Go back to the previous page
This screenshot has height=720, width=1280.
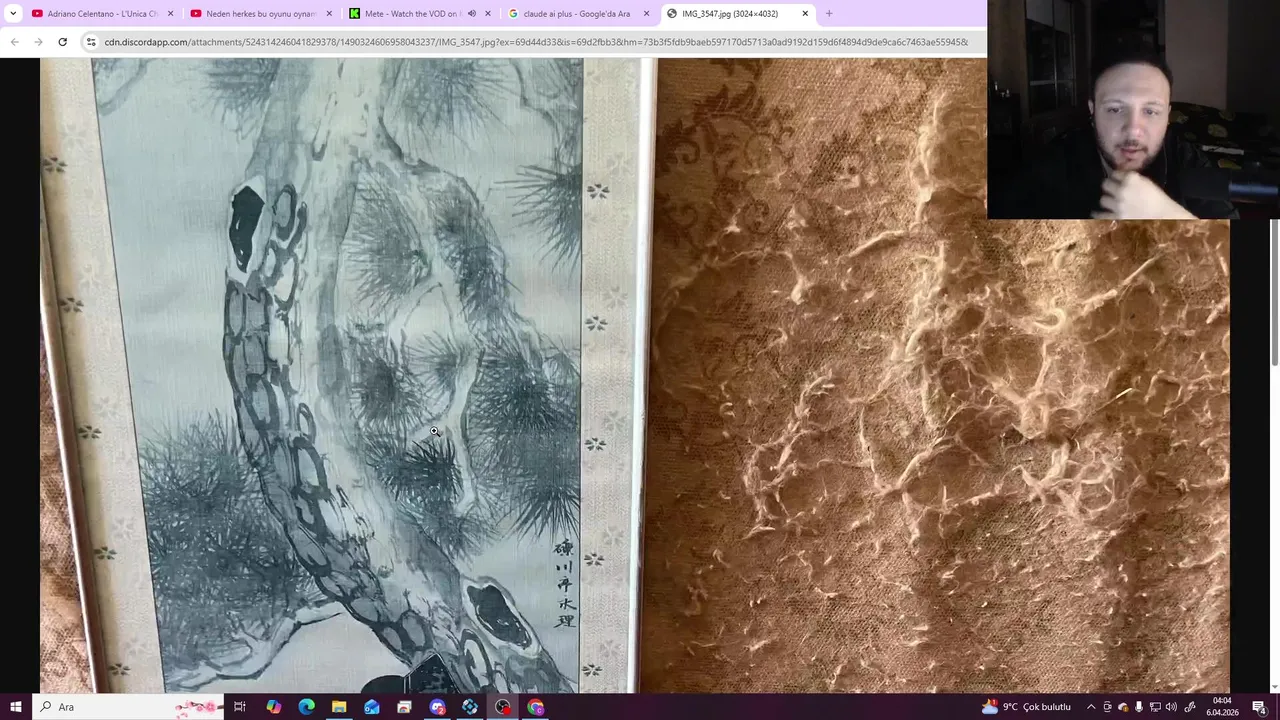[15, 42]
